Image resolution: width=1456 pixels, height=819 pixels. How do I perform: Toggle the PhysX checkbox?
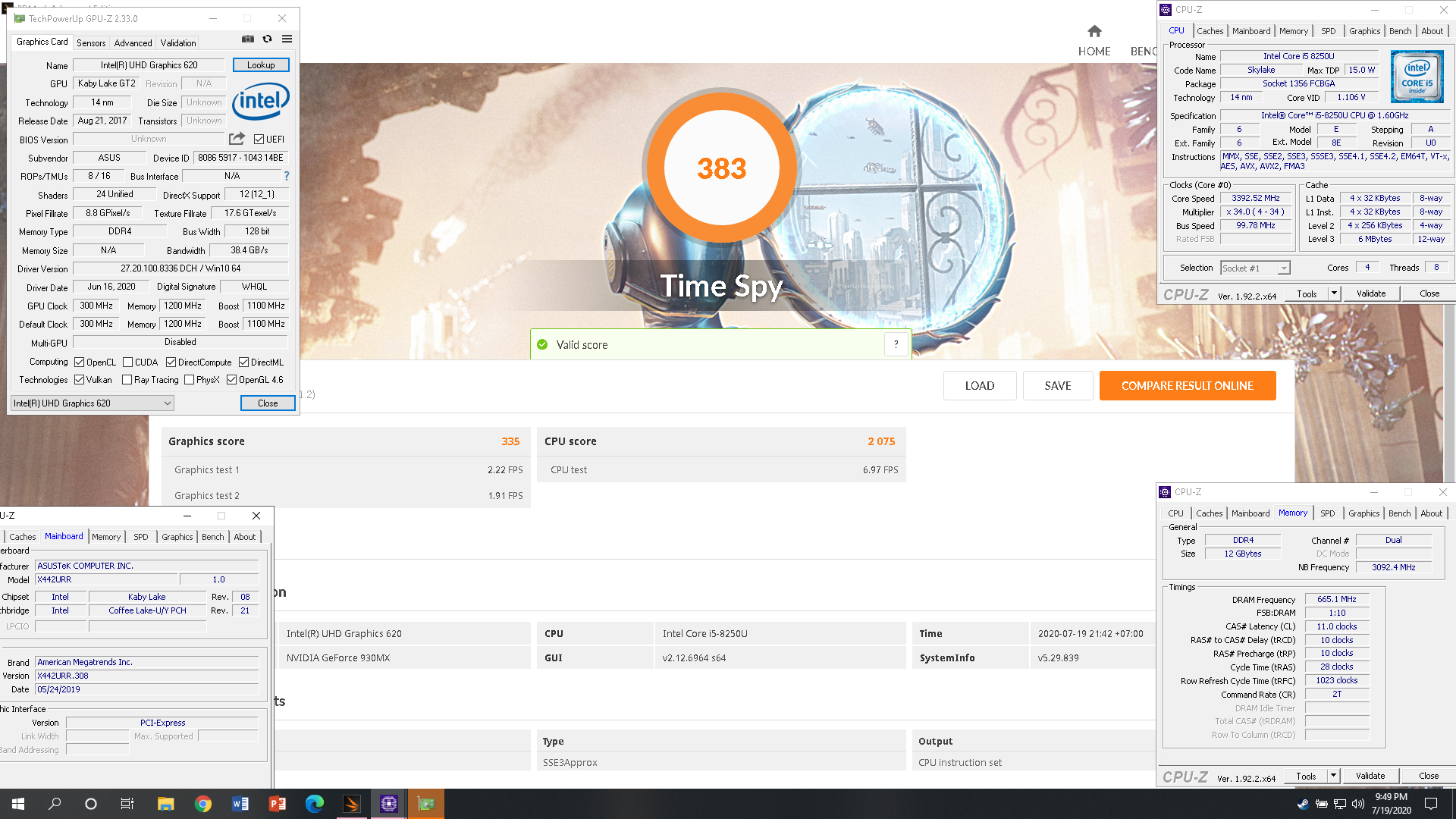click(189, 380)
